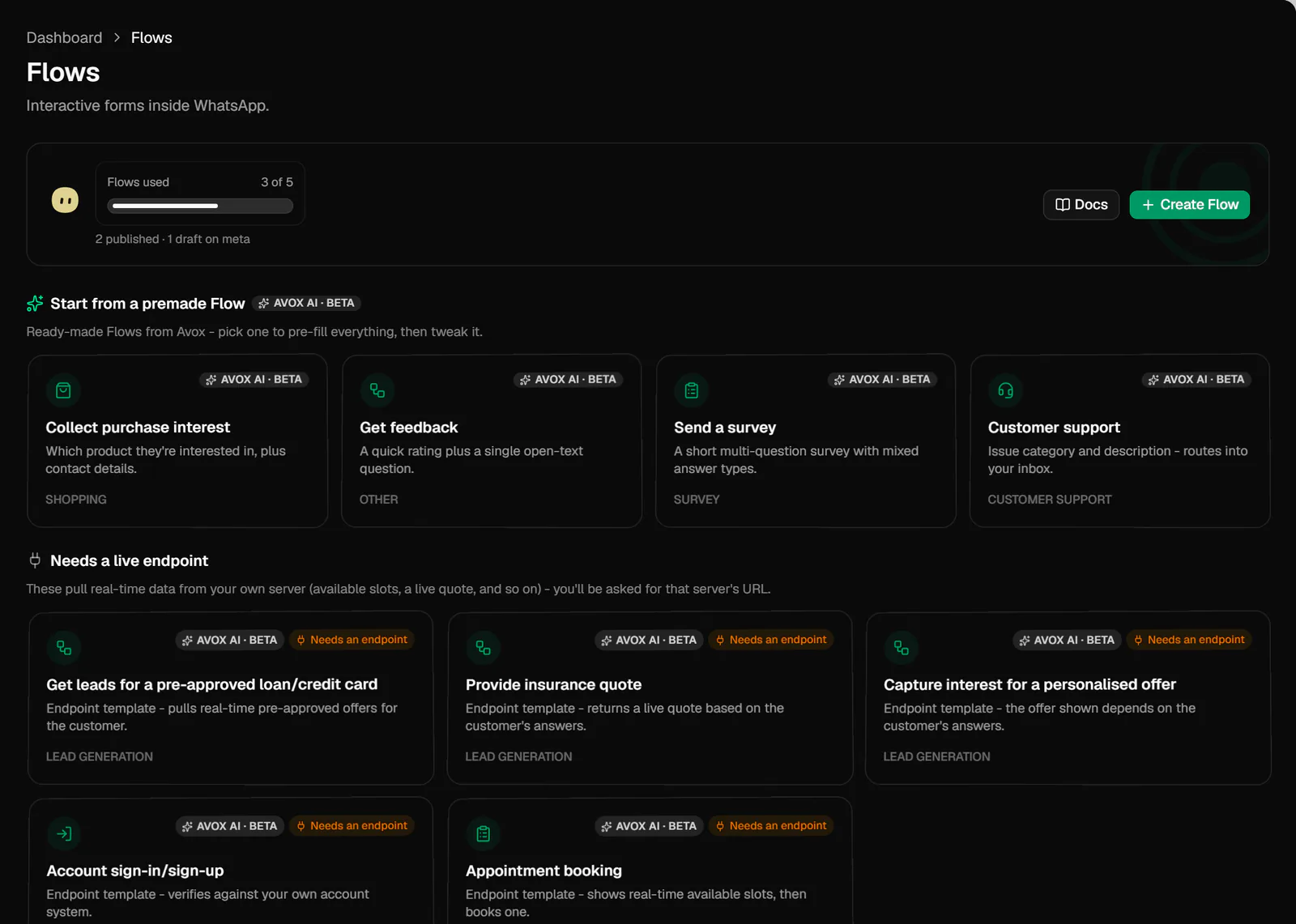Click the OTHER category label

point(379,500)
